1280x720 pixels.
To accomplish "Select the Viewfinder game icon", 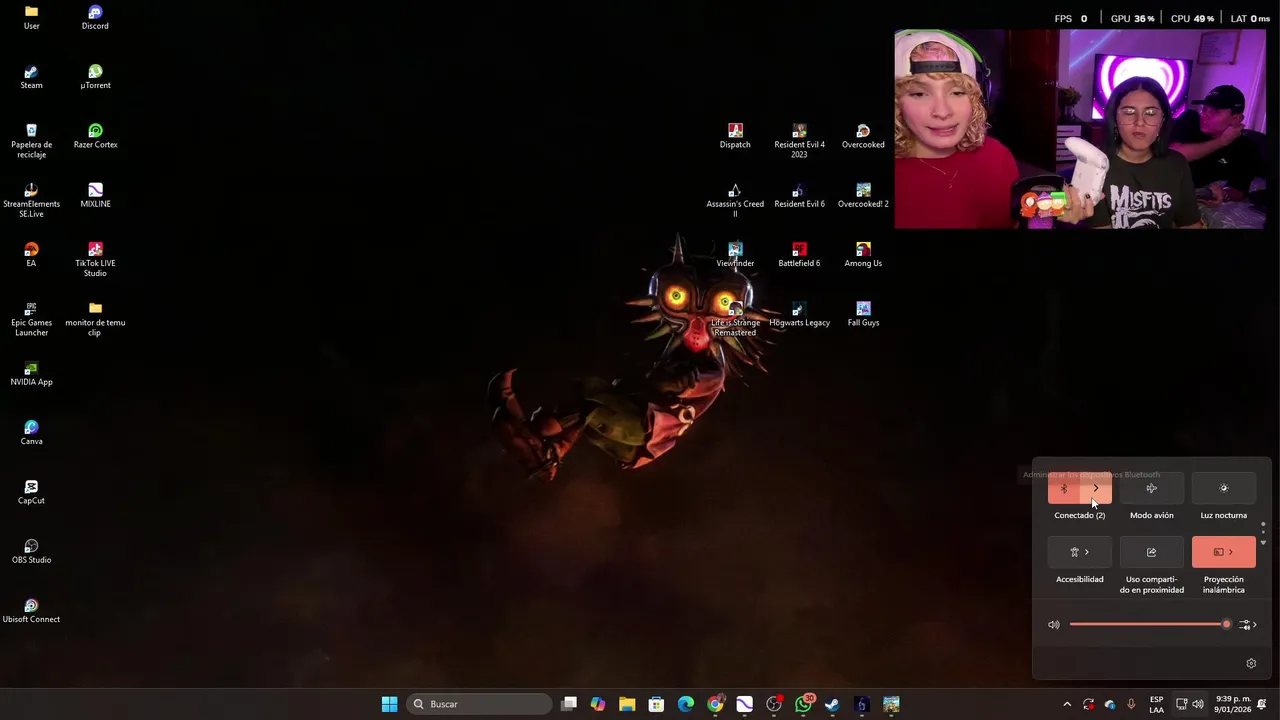I will pyautogui.click(x=735, y=254).
